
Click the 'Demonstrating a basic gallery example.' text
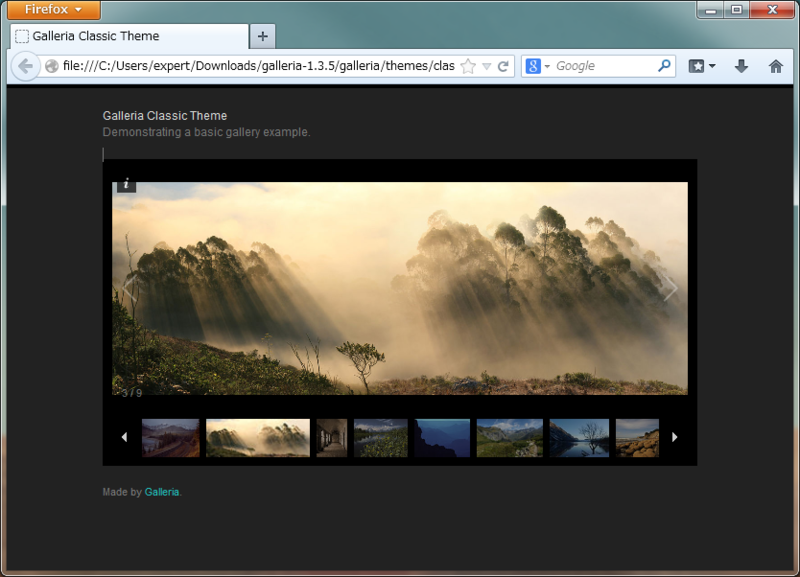click(206, 132)
